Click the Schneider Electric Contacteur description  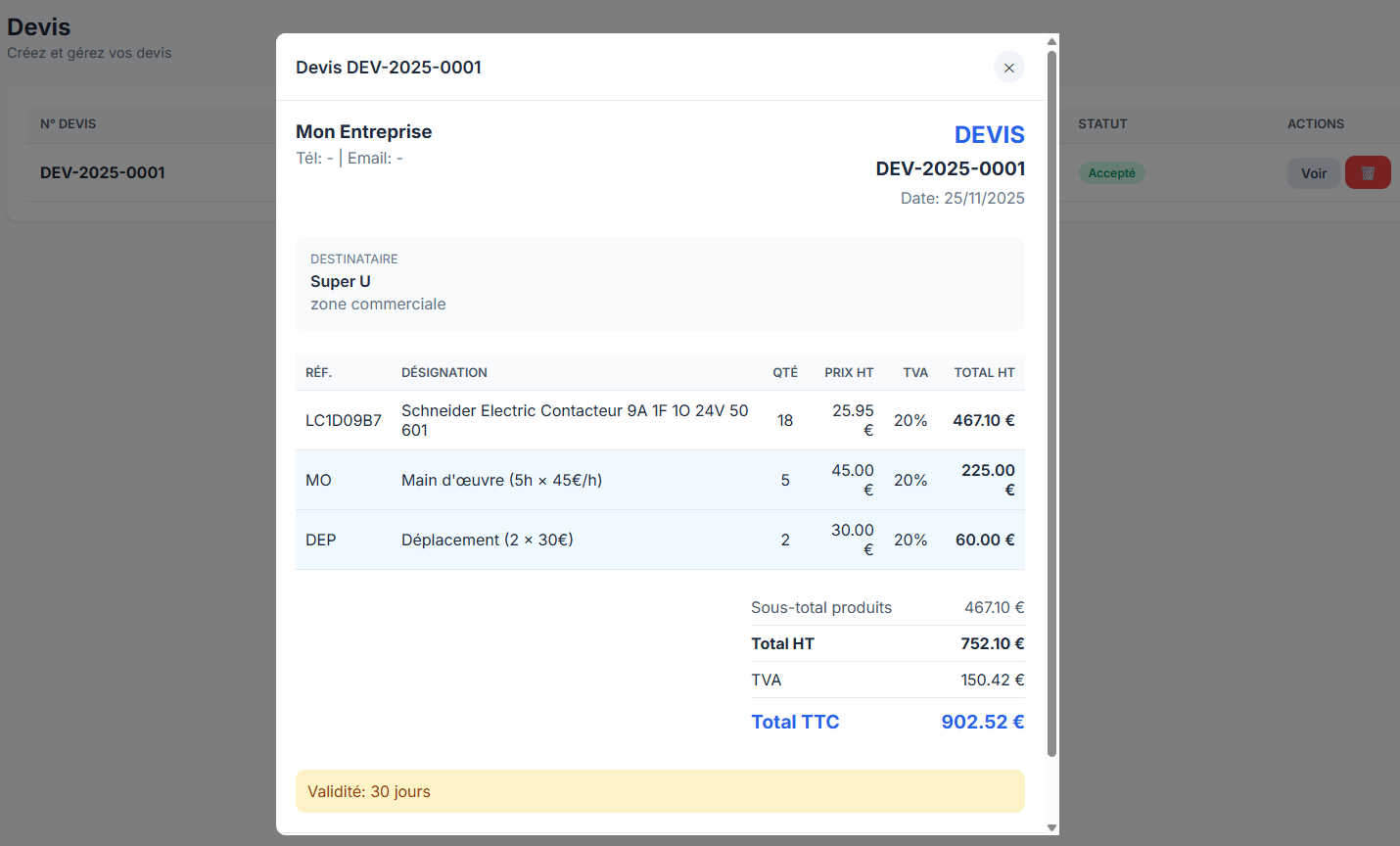click(574, 420)
